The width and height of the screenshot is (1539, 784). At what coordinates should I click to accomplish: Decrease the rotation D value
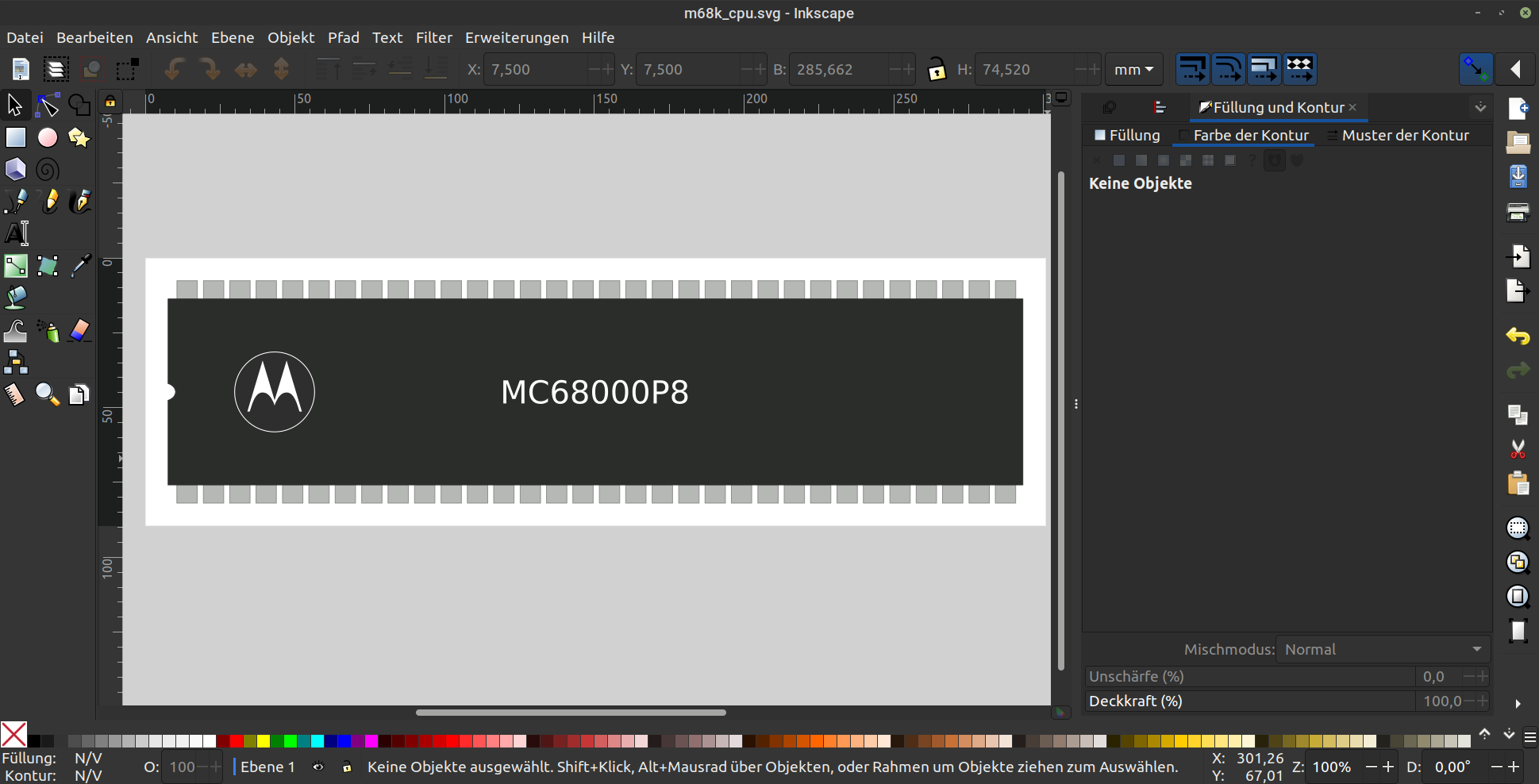click(1496, 767)
